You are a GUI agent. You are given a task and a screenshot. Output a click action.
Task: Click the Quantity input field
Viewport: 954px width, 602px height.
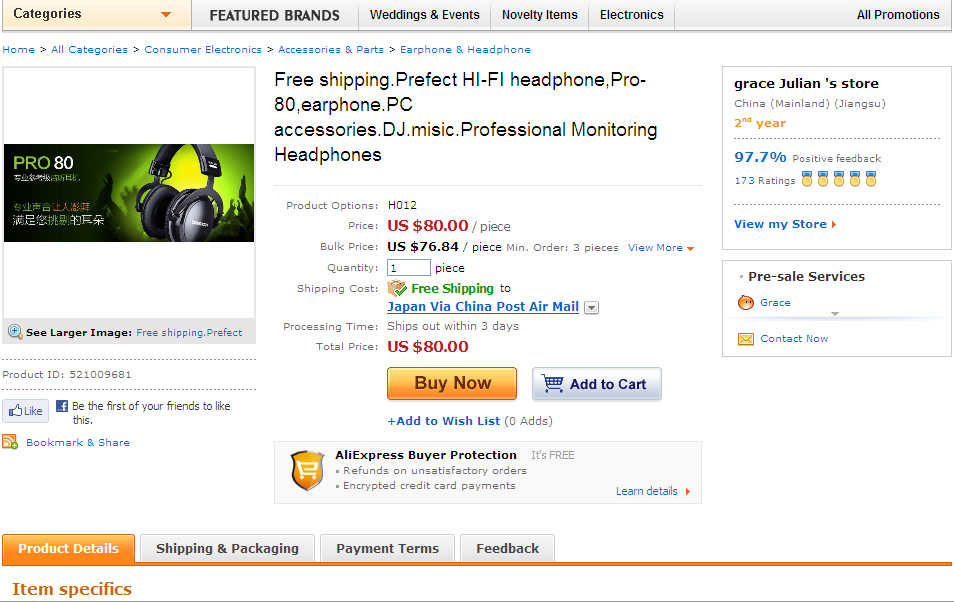coord(409,268)
